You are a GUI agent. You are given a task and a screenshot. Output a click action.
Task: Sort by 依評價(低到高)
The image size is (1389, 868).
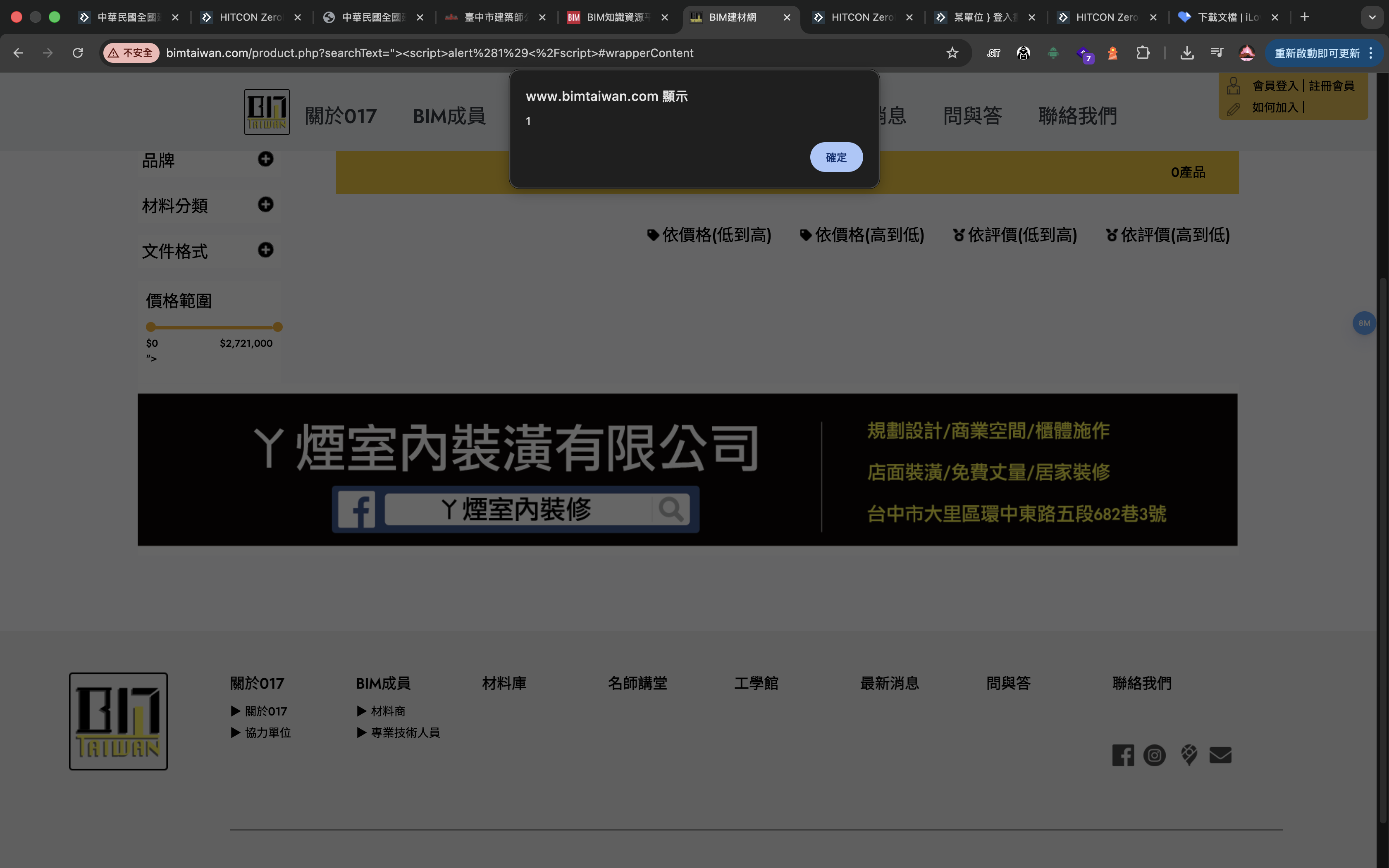click(1015, 235)
